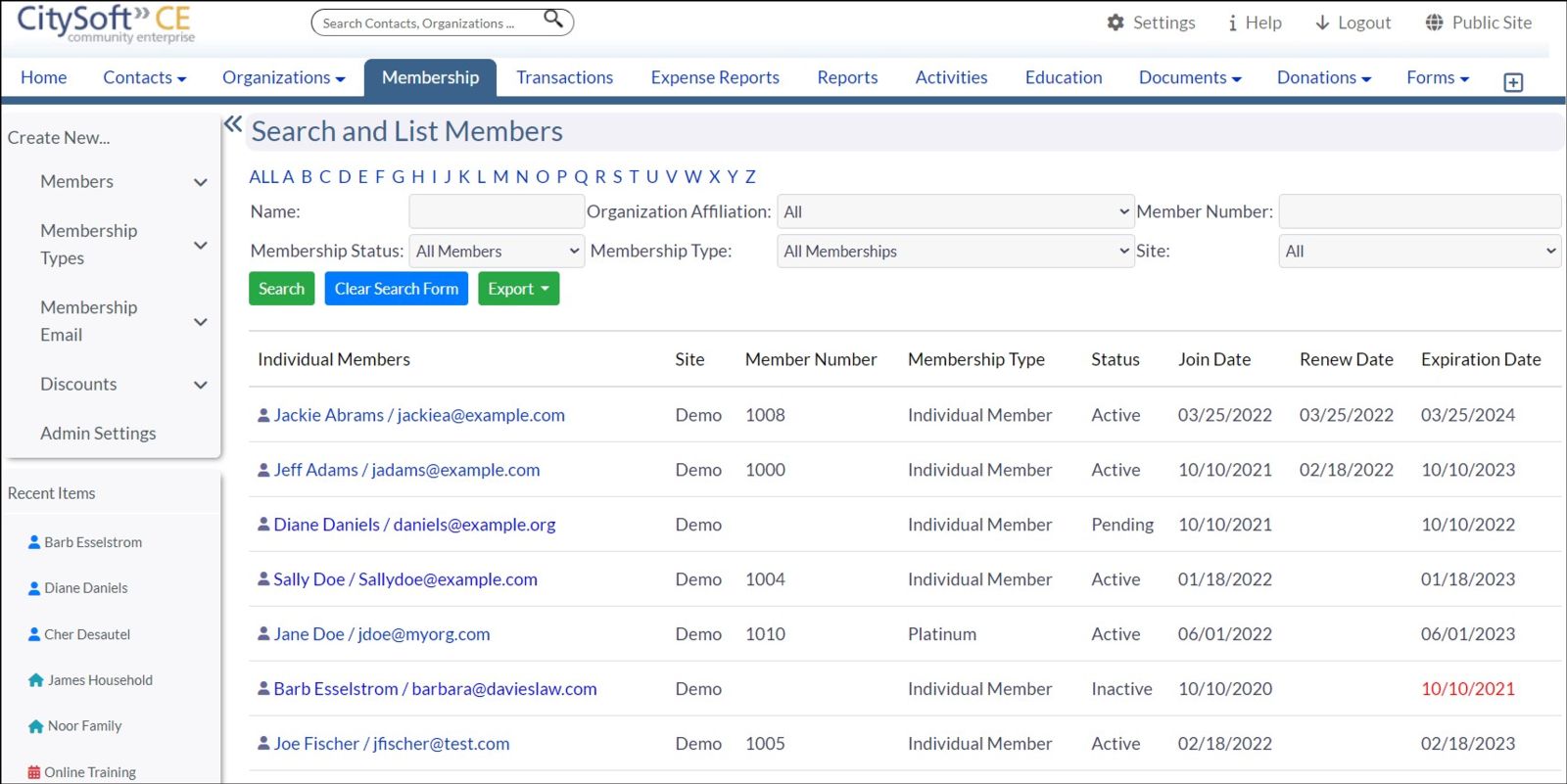
Task: Open Joe Fischer member link
Action: pos(392,744)
